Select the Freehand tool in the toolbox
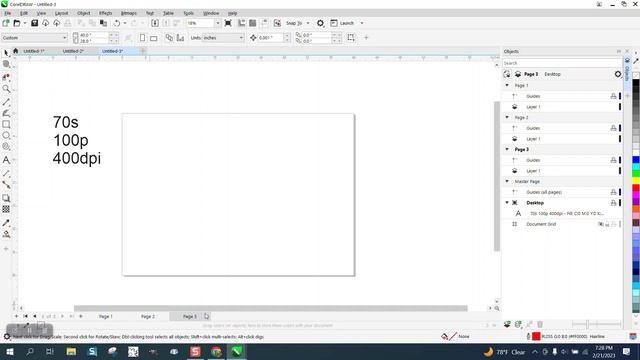This screenshot has height=360, width=640. (x=6, y=102)
